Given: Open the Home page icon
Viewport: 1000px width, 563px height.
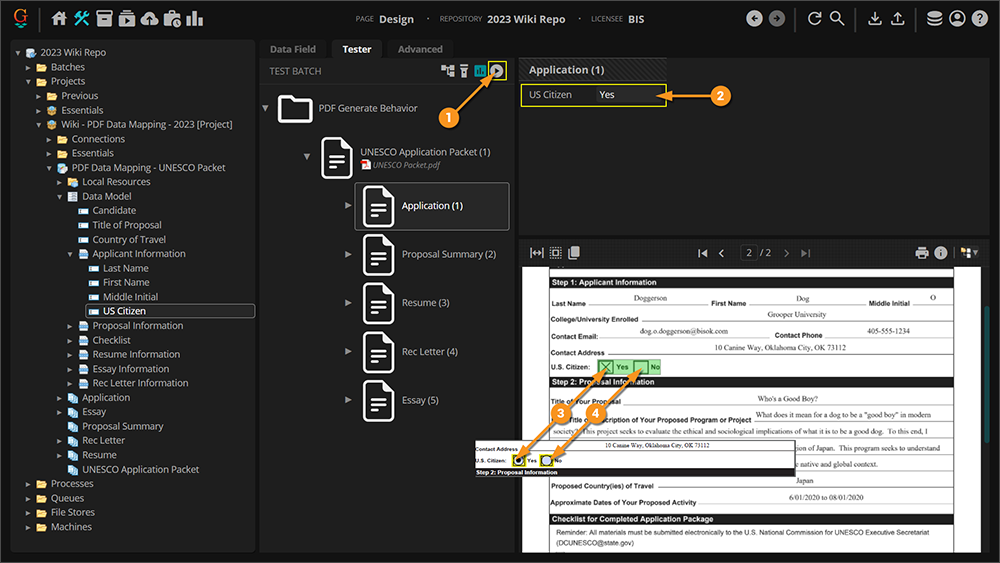Looking at the screenshot, I should click(59, 19).
